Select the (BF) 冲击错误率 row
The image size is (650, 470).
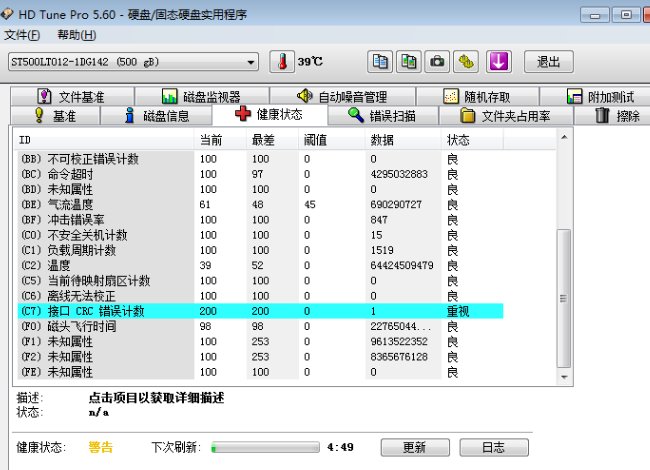pyautogui.click(x=260, y=220)
